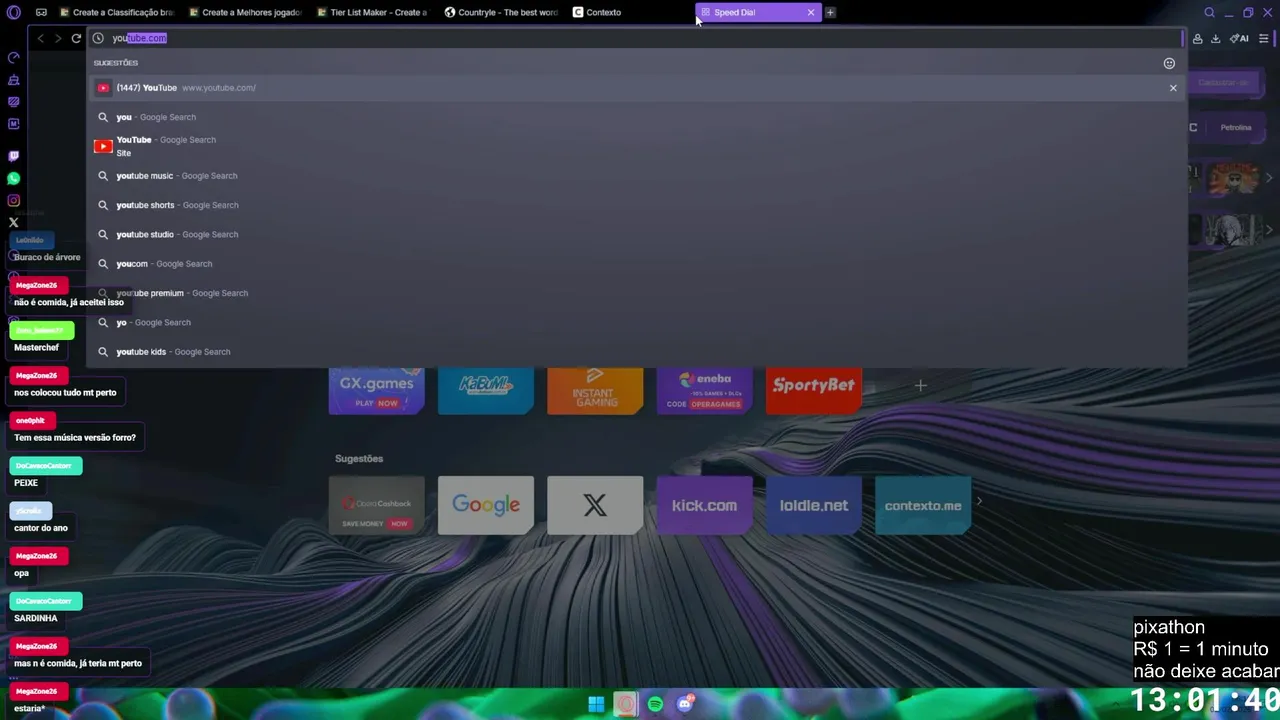Open the KaBuM speed dial tile

point(486,390)
